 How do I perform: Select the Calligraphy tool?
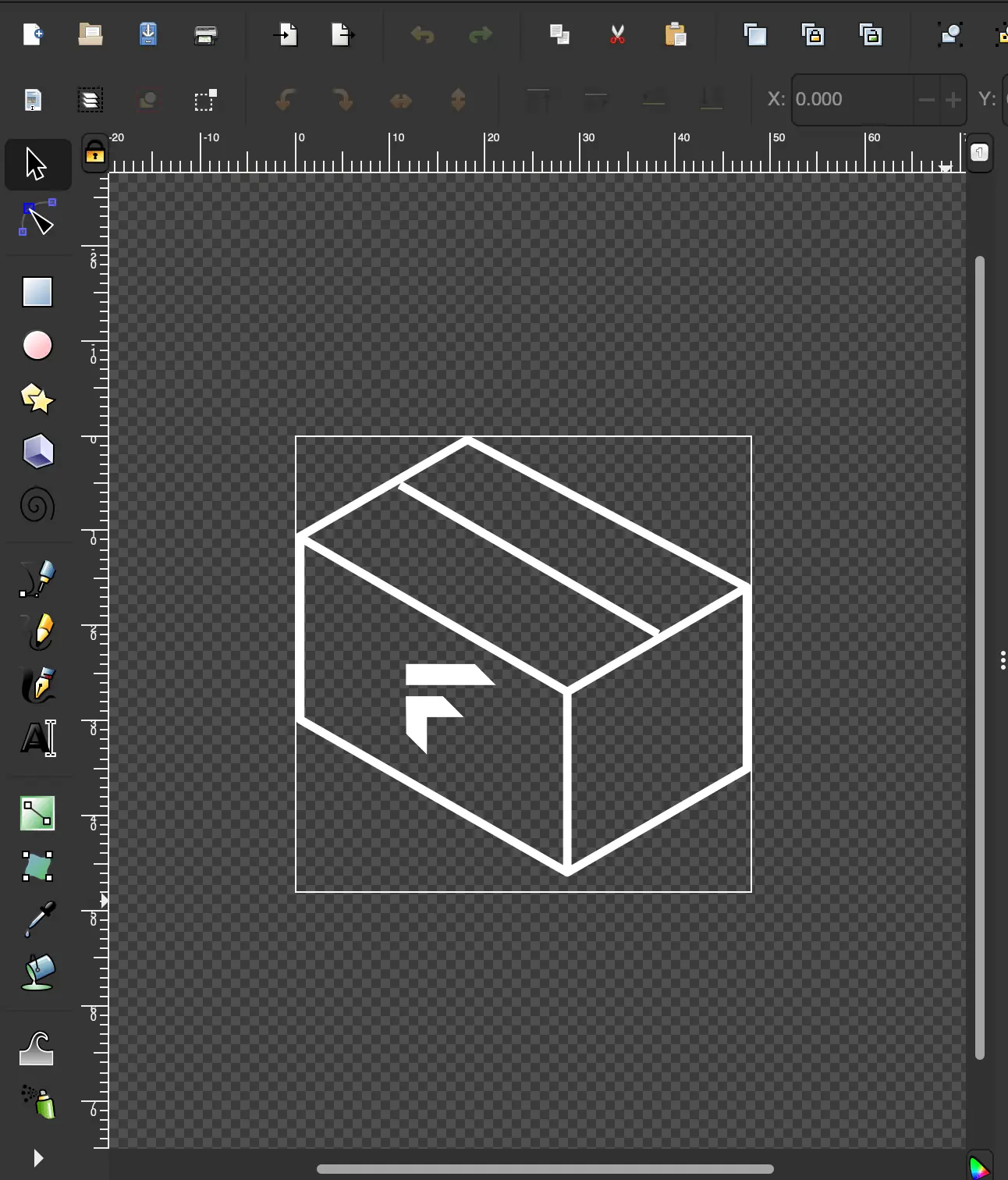point(37,686)
